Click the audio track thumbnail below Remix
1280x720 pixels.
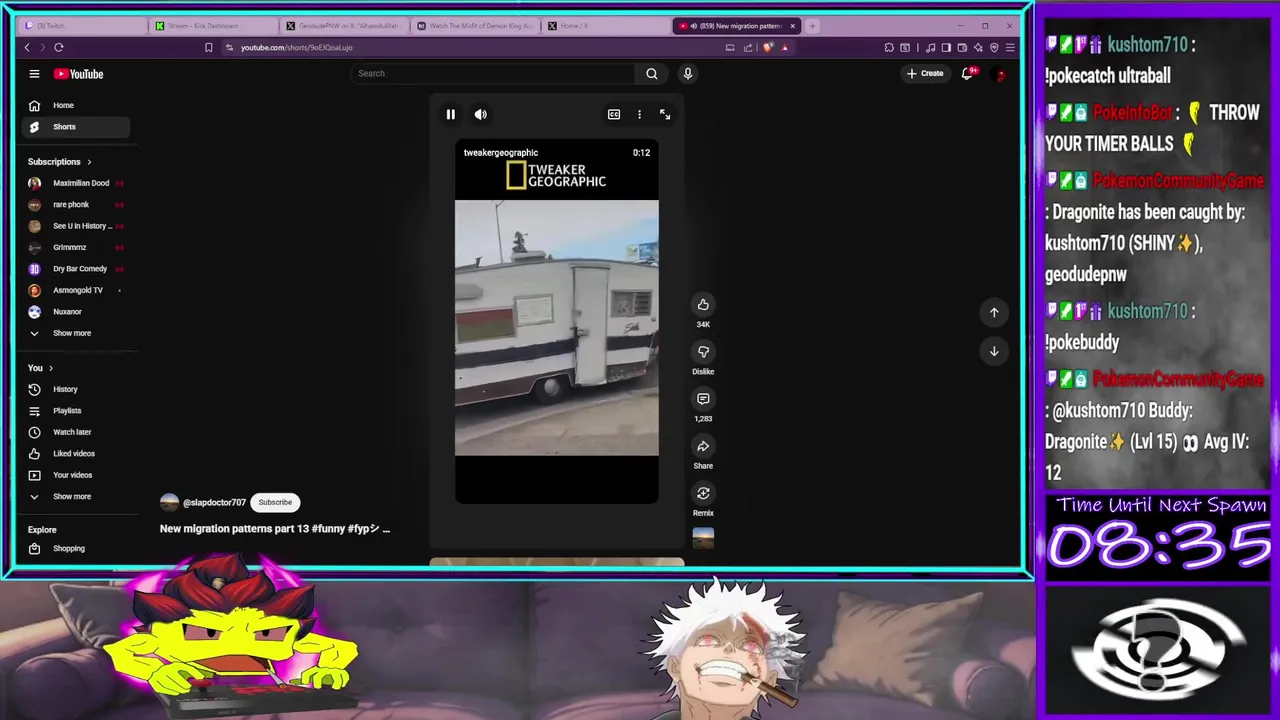(x=703, y=538)
